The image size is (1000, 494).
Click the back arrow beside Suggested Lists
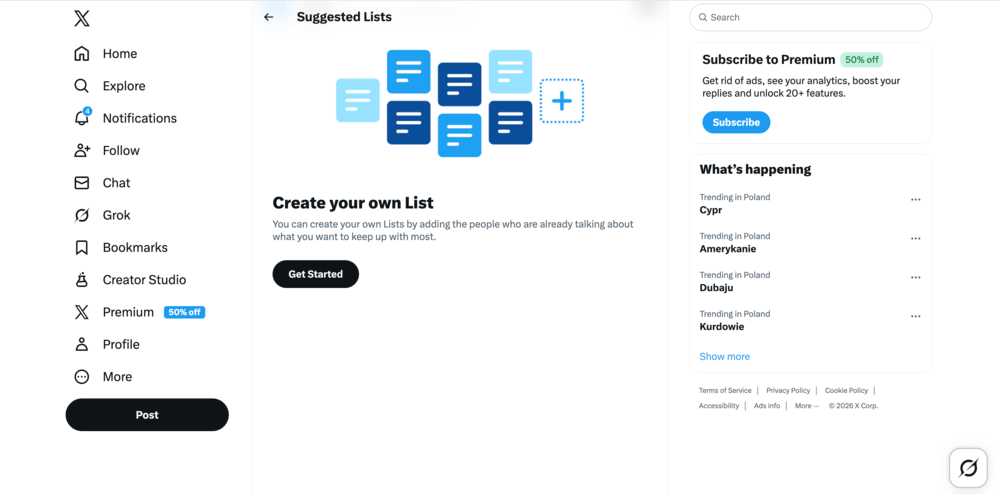click(268, 17)
